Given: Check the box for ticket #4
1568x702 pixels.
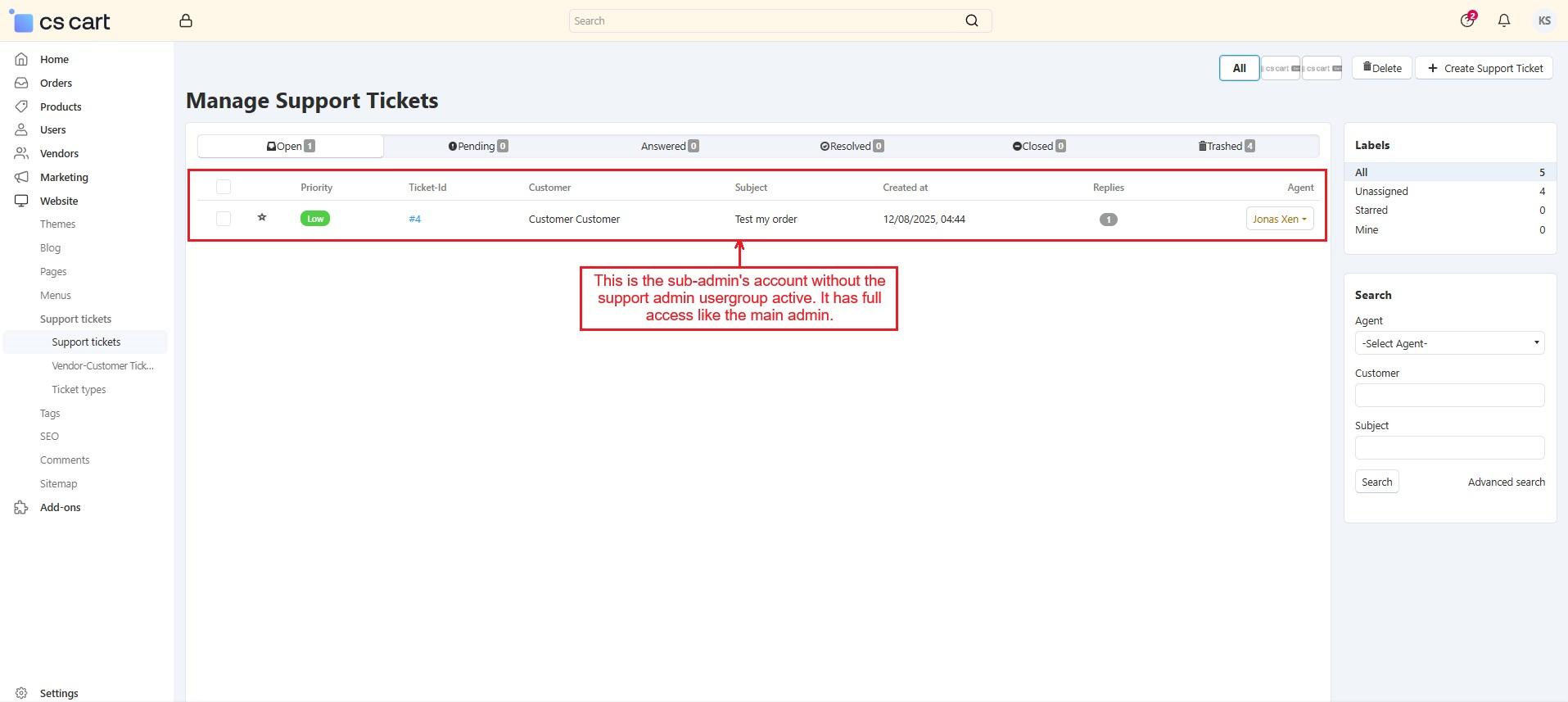Looking at the screenshot, I should coord(224,219).
